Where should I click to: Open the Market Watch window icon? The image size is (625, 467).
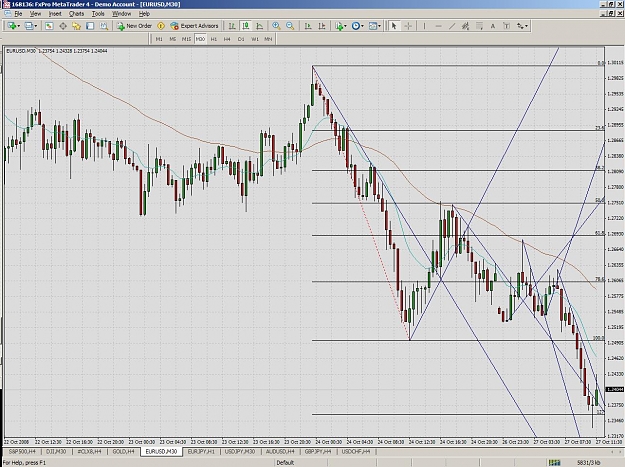(49, 26)
